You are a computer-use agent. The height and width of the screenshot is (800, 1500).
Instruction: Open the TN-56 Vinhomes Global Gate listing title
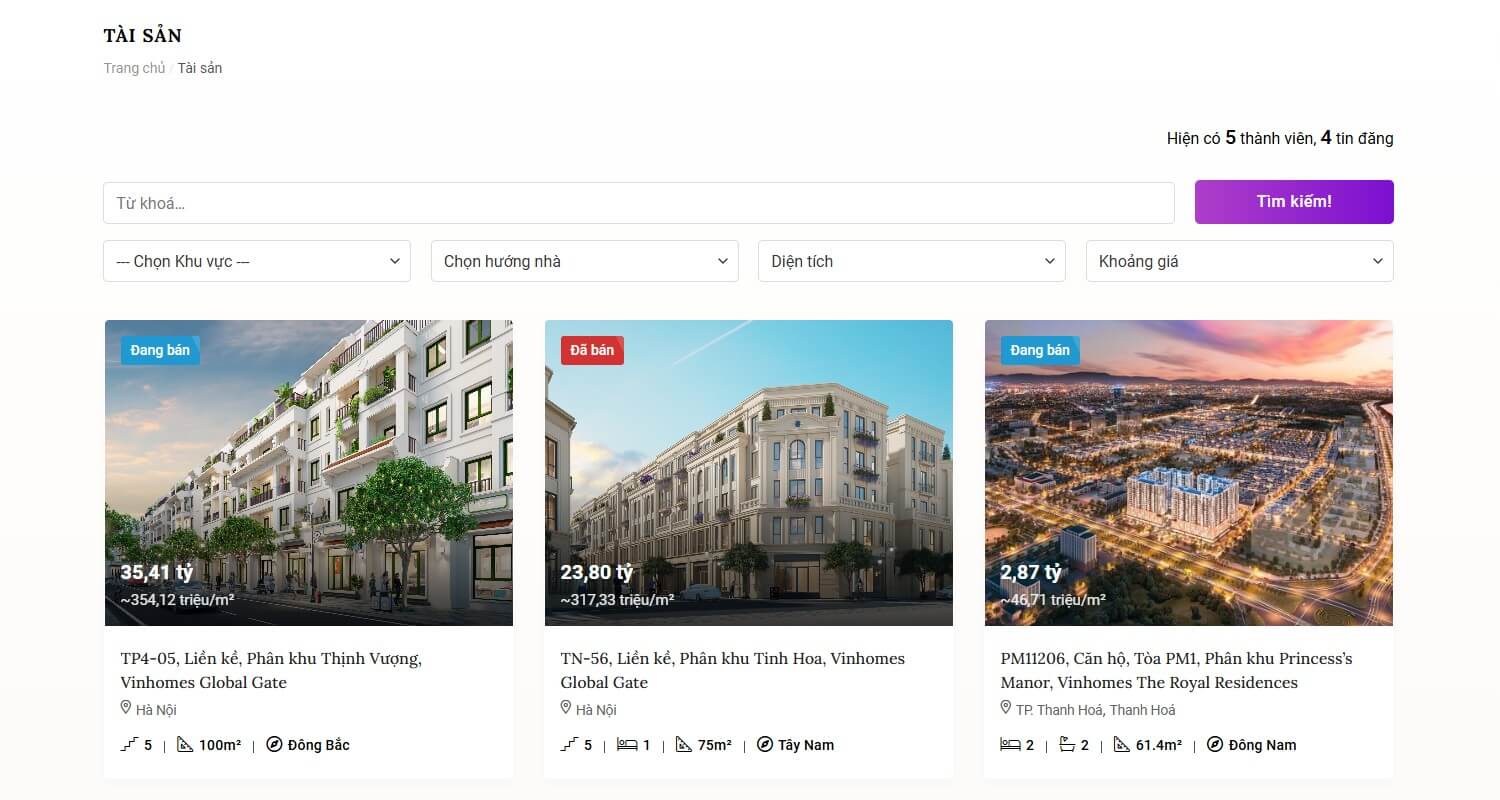tap(732, 670)
